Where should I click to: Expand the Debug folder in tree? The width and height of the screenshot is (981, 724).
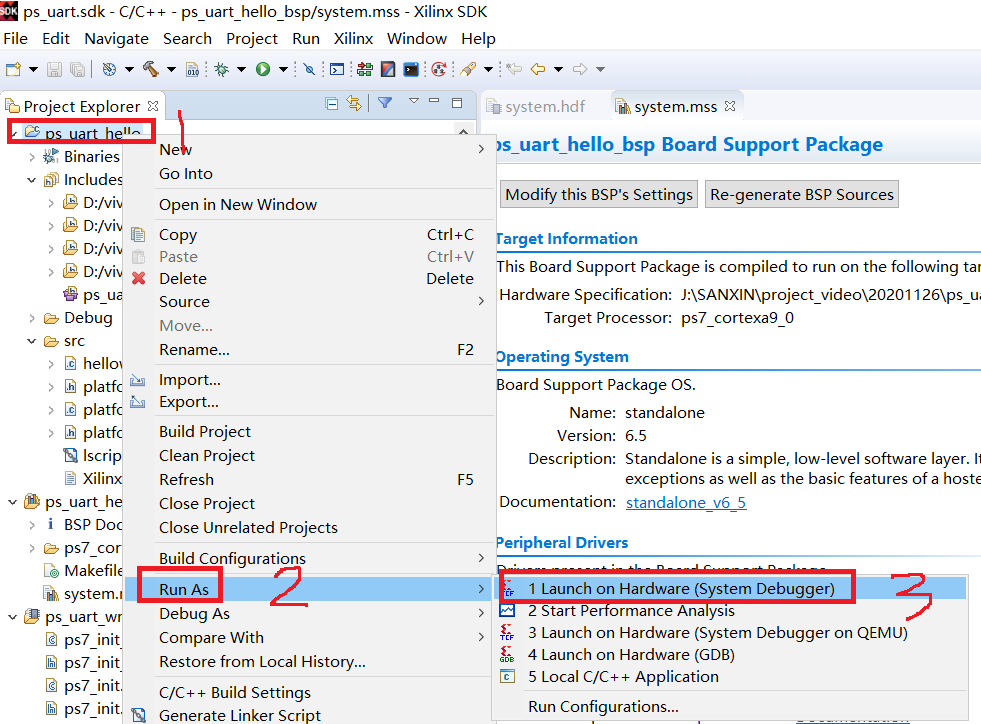tap(33, 318)
